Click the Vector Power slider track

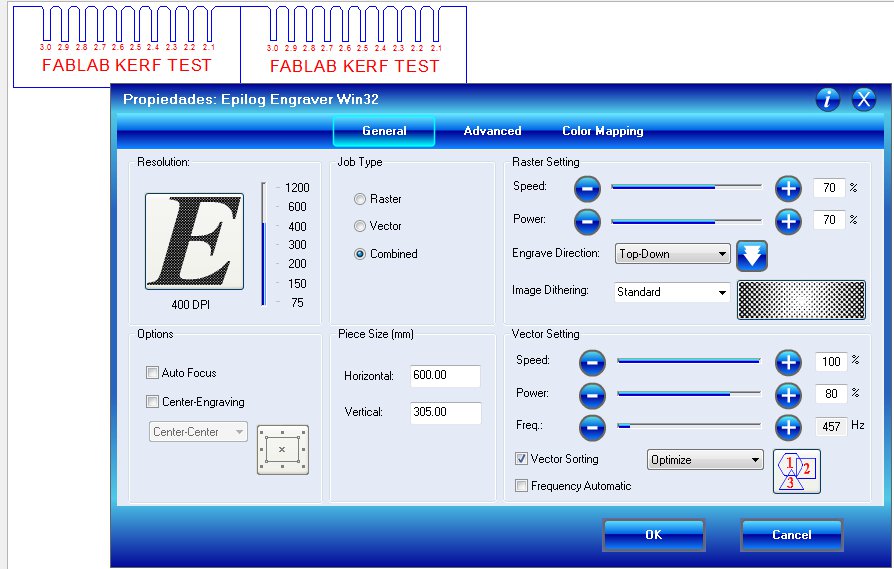point(689,393)
